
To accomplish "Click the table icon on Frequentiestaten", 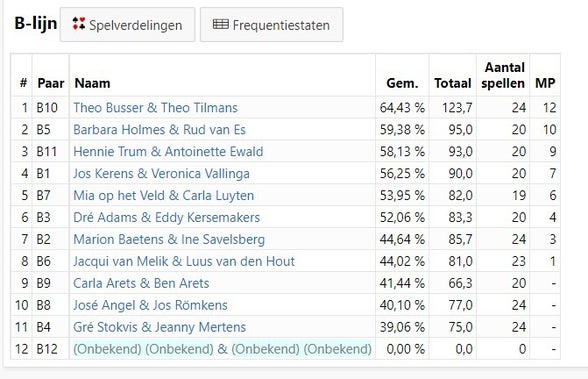I will (220, 24).
